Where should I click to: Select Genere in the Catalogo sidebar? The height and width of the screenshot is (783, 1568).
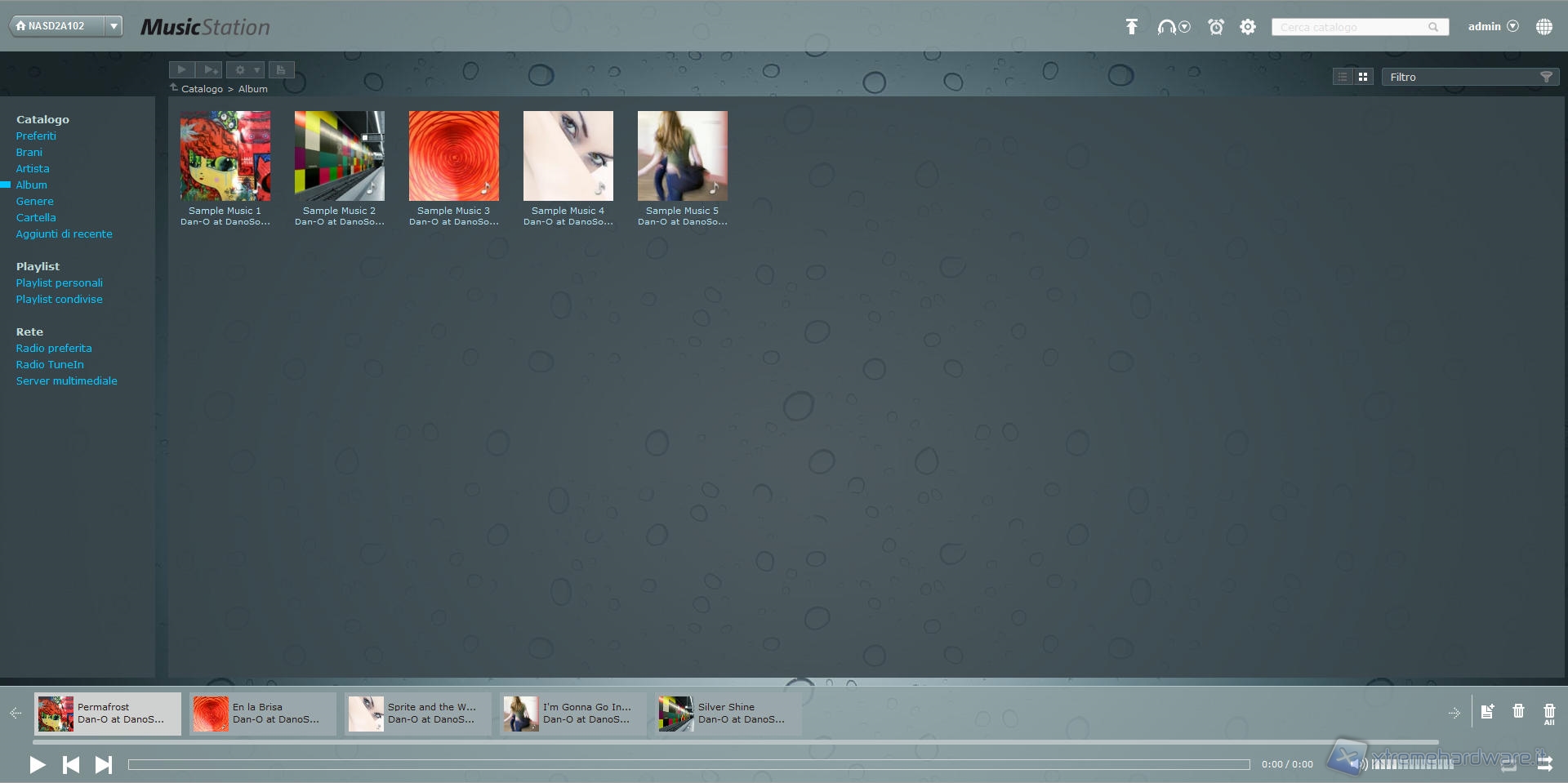click(35, 201)
